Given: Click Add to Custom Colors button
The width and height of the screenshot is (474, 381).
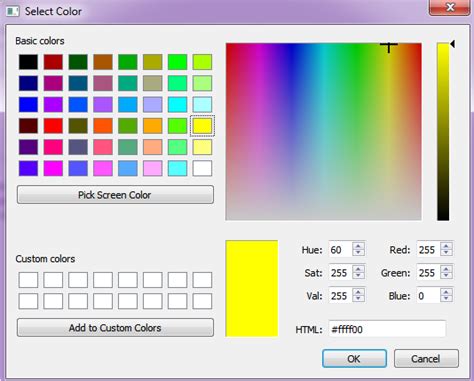Looking at the screenshot, I should 115,328.
